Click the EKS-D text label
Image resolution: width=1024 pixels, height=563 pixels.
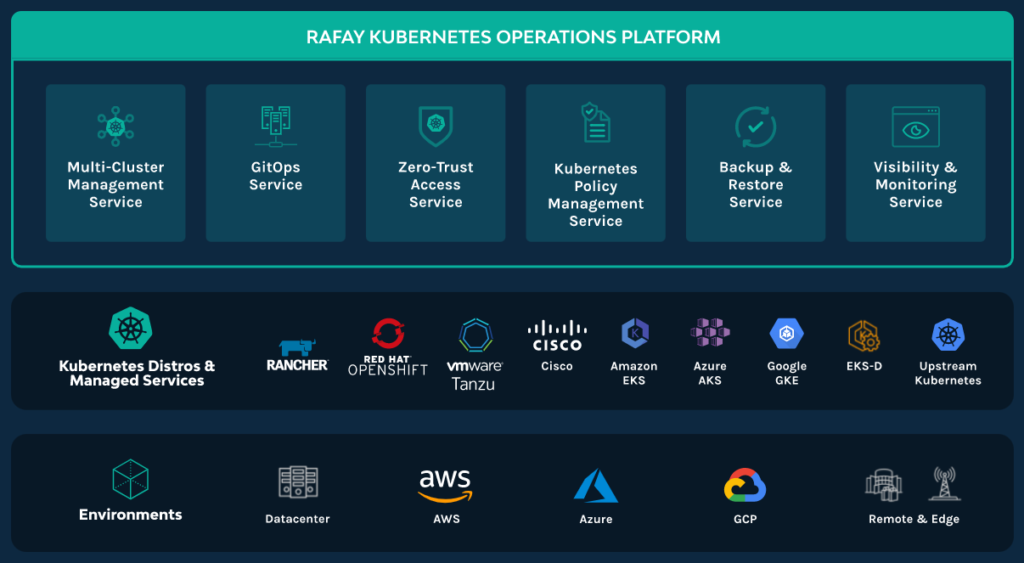click(864, 366)
